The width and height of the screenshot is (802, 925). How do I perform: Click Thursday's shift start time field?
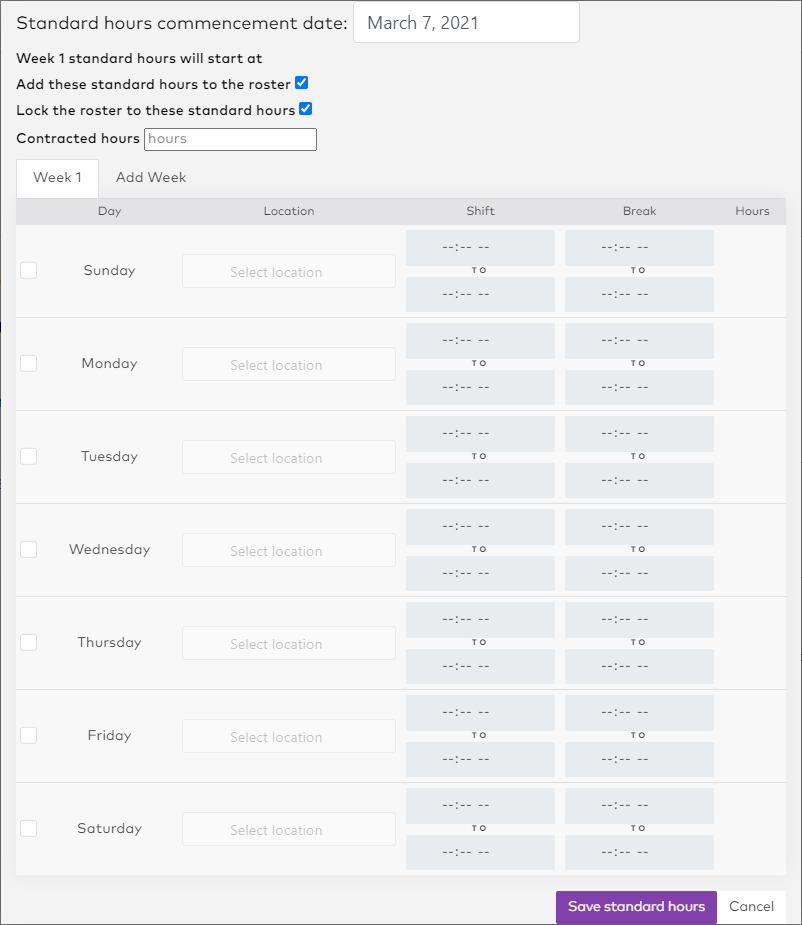pyautogui.click(x=480, y=620)
